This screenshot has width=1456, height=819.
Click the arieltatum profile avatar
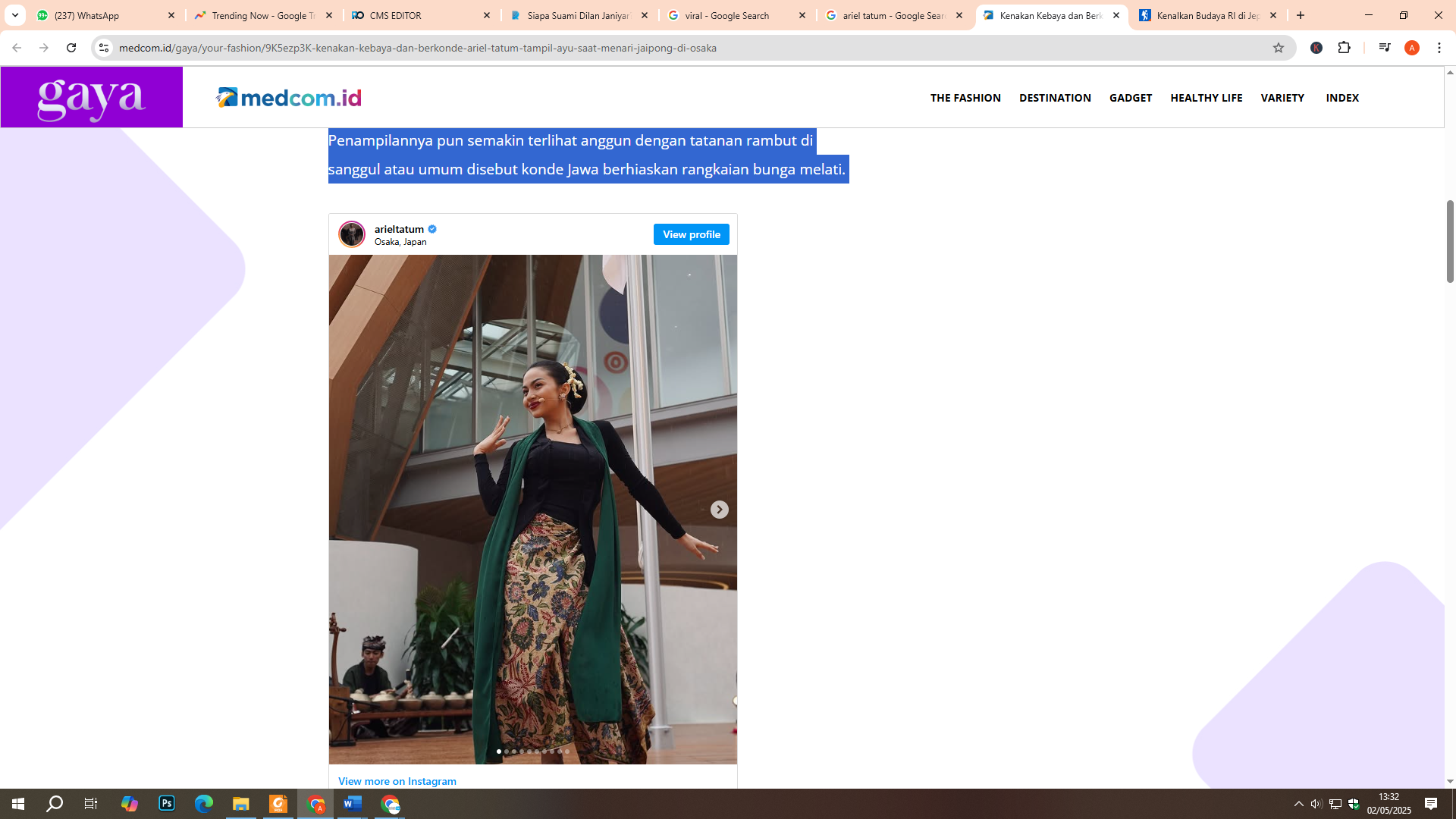tap(352, 234)
